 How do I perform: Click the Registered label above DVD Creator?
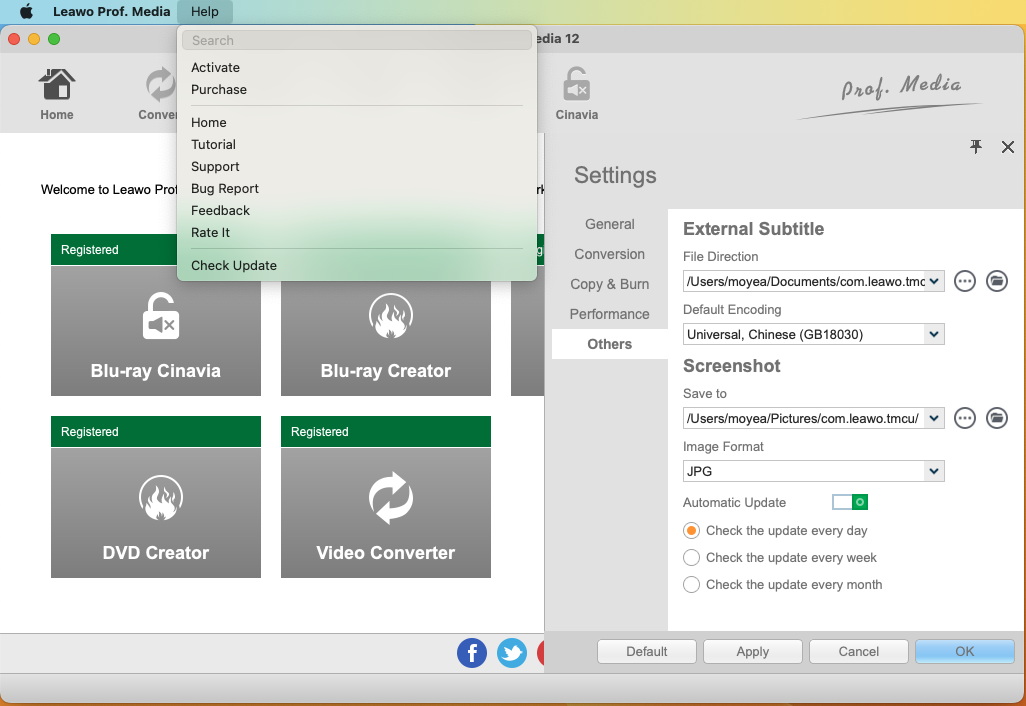click(90, 432)
